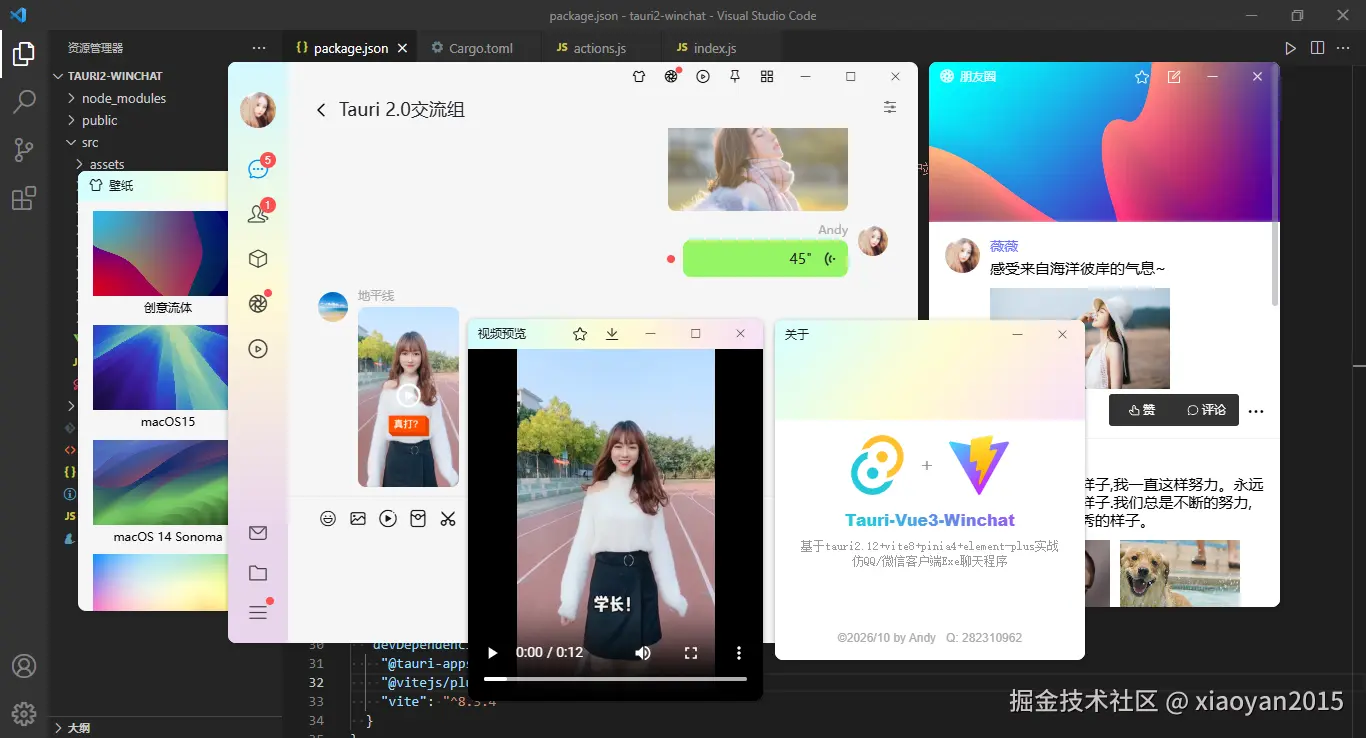This screenshot has height=738, width=1366.
Task: Click the 评论 comment button
Action: 1206,410
